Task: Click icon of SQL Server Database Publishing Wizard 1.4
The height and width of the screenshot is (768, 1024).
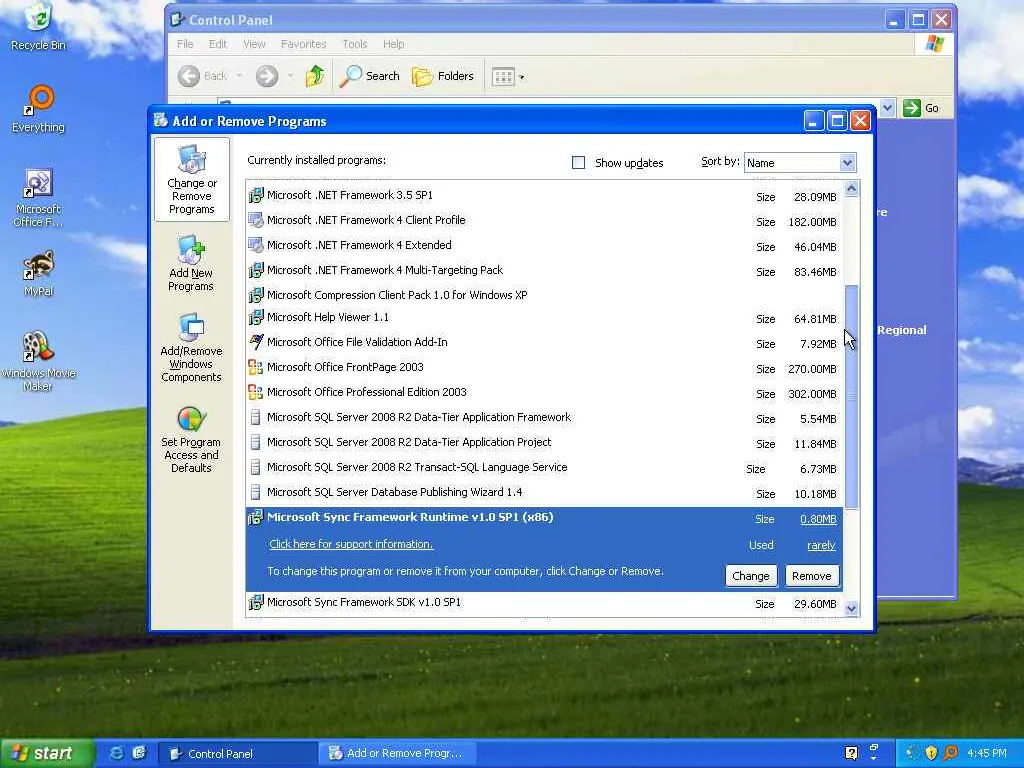Action: [x=256, y=492]
